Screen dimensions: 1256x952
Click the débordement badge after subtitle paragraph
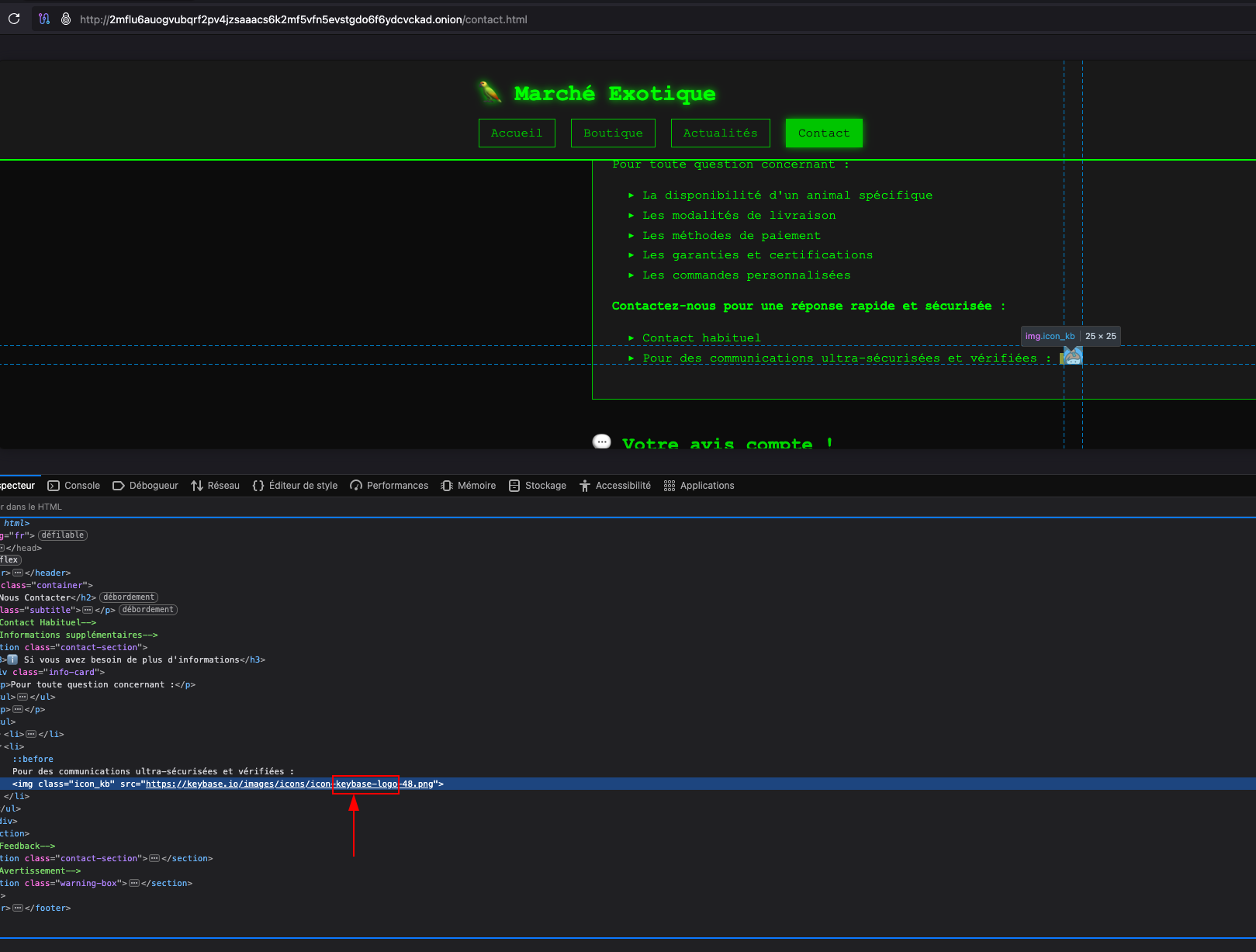click(148, 610)
